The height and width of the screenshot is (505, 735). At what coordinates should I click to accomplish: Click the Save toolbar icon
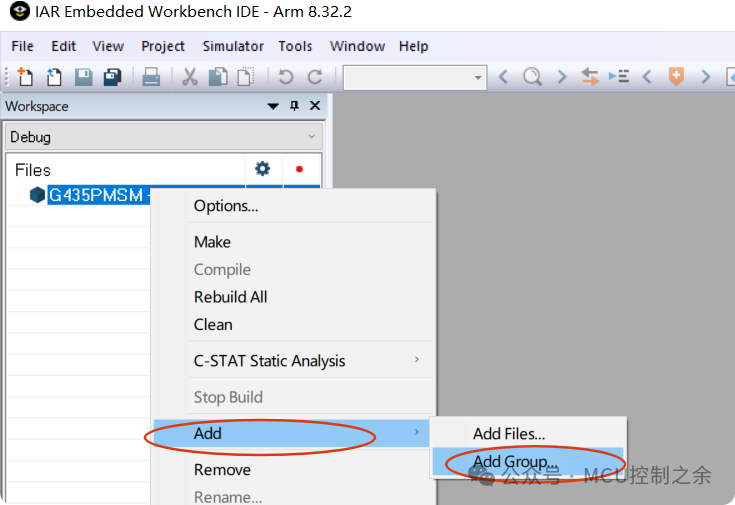point(83,77)
